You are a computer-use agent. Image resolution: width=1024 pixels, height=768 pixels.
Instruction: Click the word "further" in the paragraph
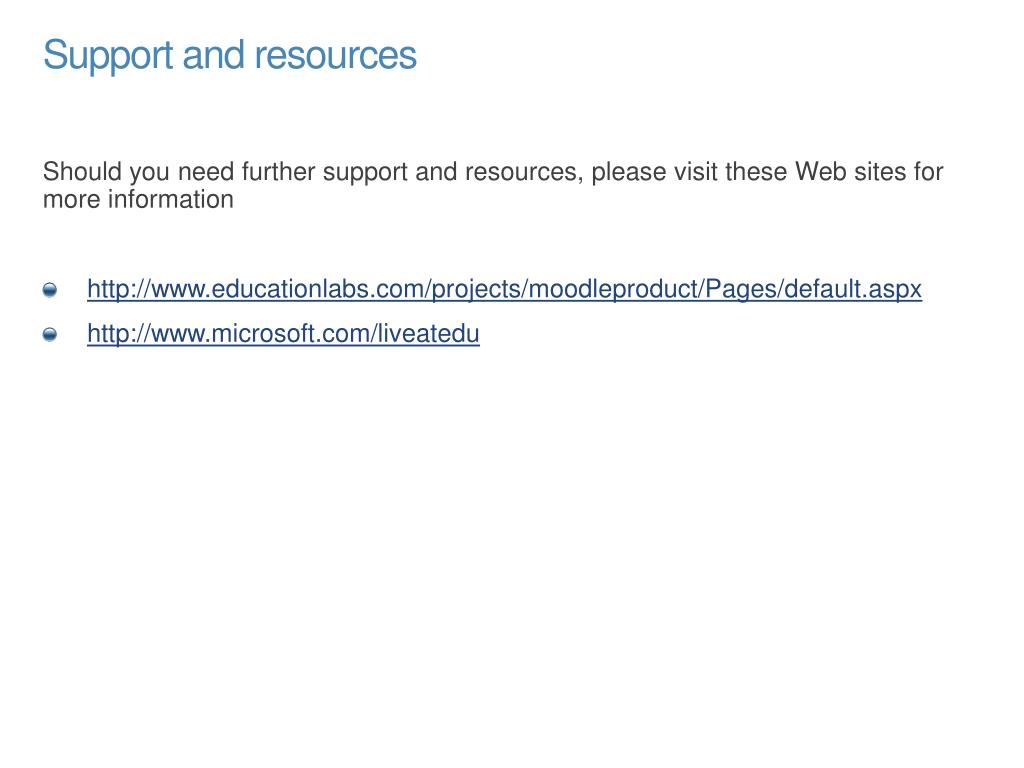click(279, 172)
